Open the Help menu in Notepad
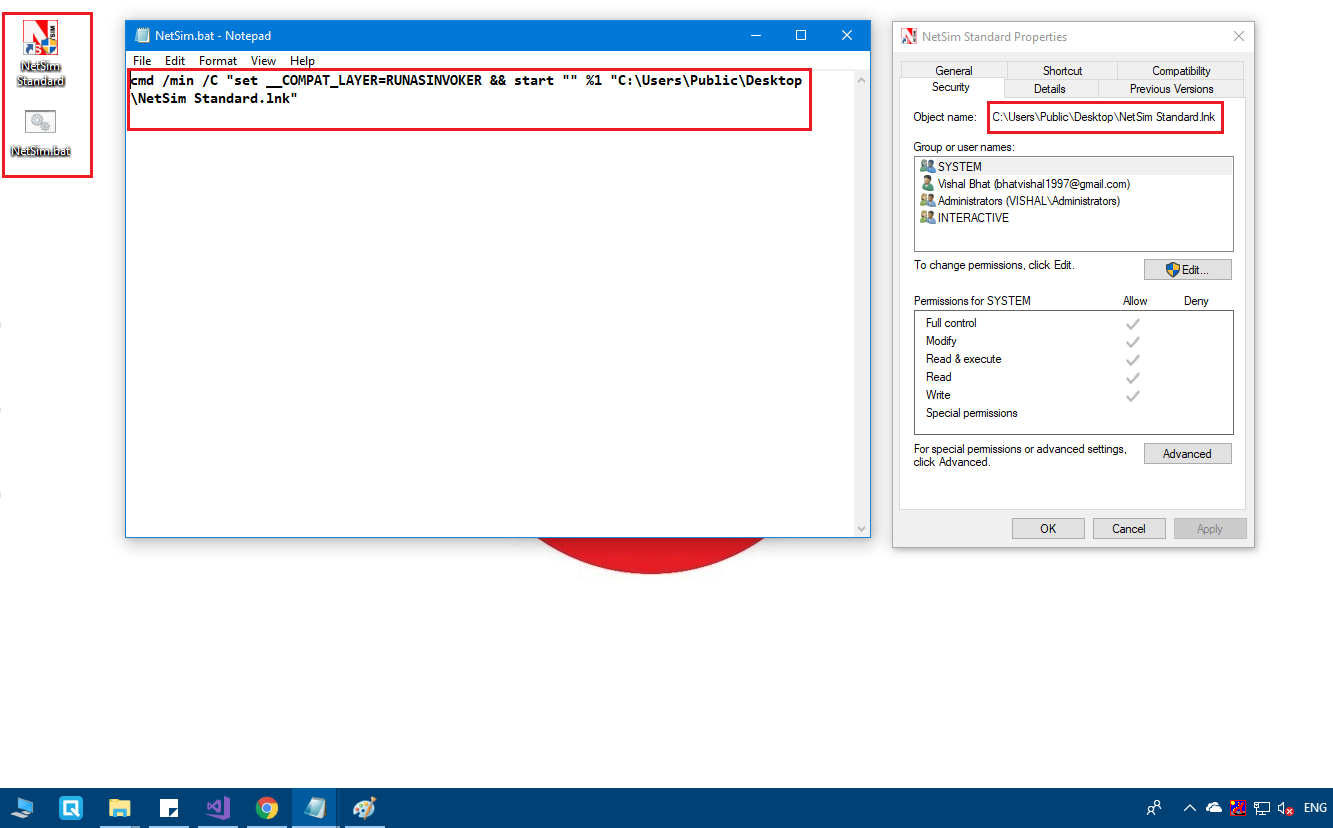 [x=302, y=61]
